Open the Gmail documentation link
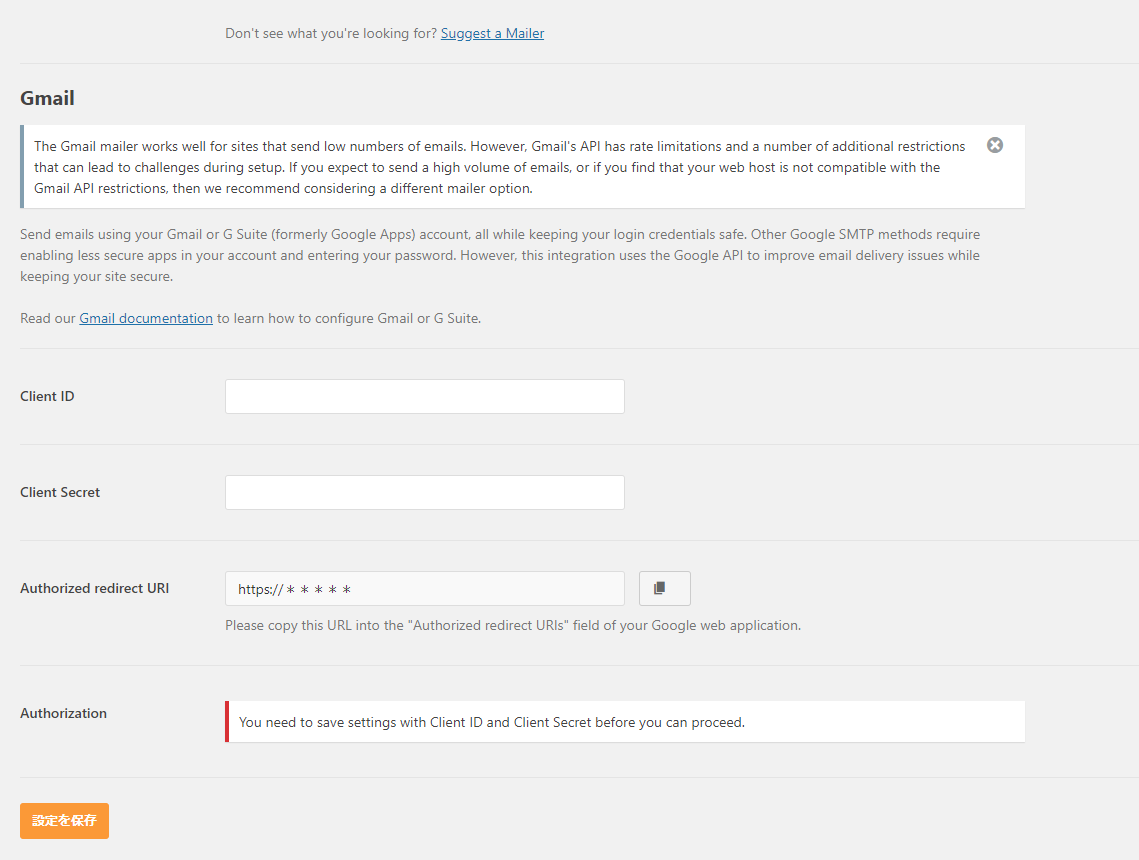1139x860 pixels. (146, 318)
